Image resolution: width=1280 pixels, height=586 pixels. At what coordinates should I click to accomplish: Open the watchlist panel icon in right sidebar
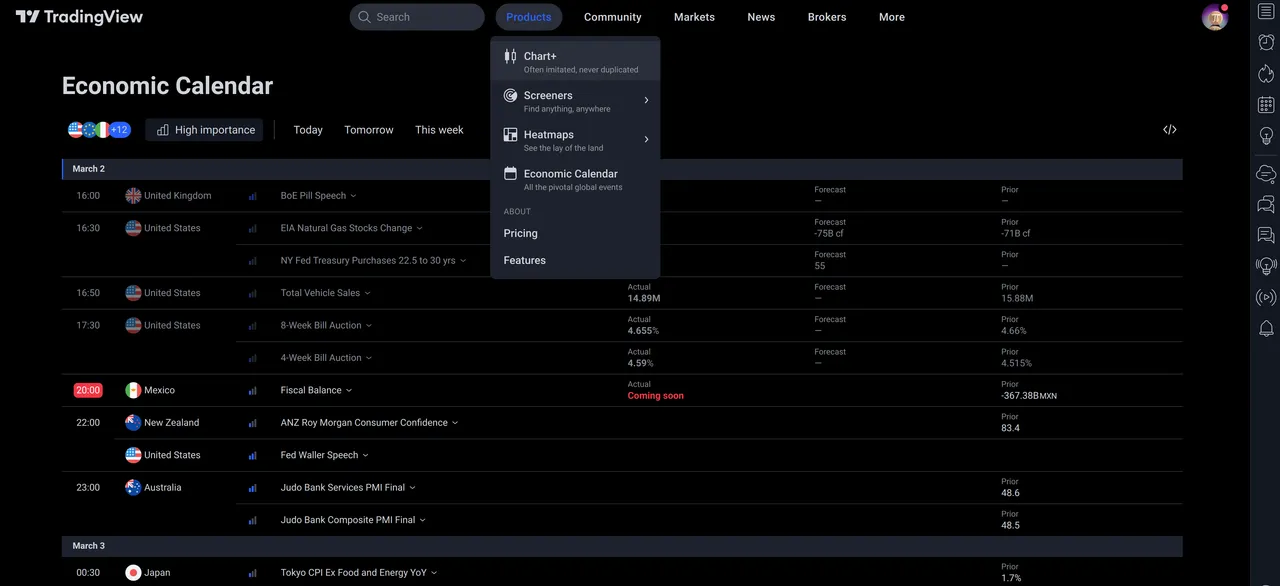[x=1266, y=11]
